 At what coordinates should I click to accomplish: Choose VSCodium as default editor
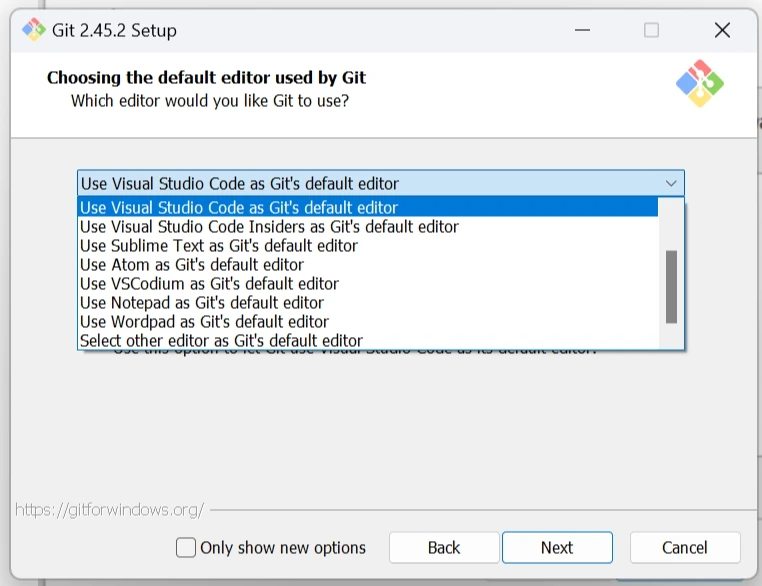point(209,284)
